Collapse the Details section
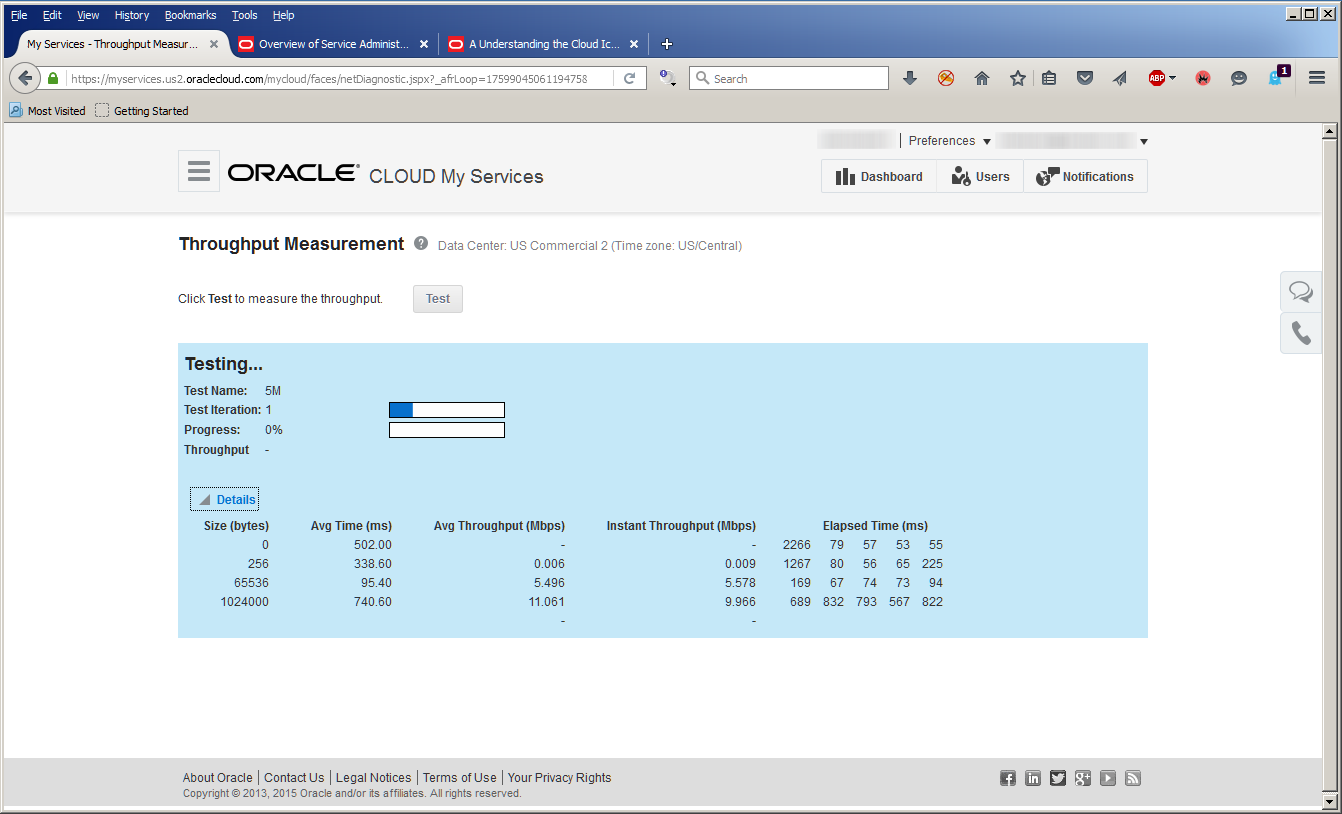The width and height of the screenshot is (1342, 814). coord(225,500)
